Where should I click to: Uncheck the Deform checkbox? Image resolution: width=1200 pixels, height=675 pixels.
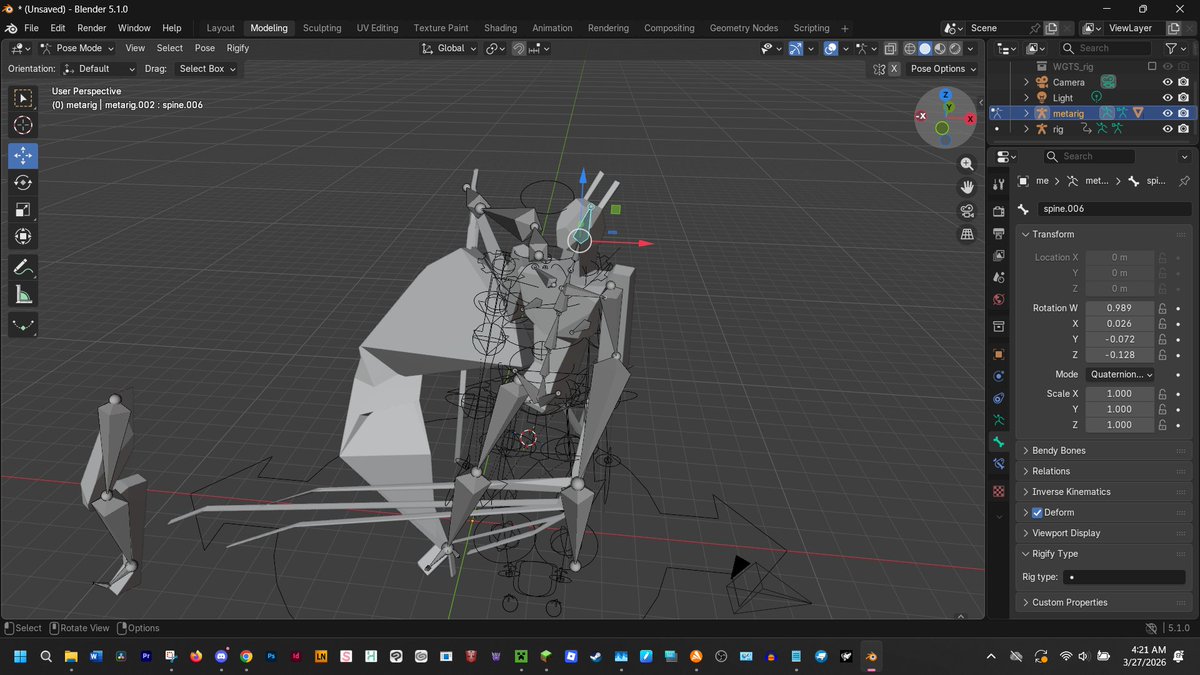point(1037,512)
